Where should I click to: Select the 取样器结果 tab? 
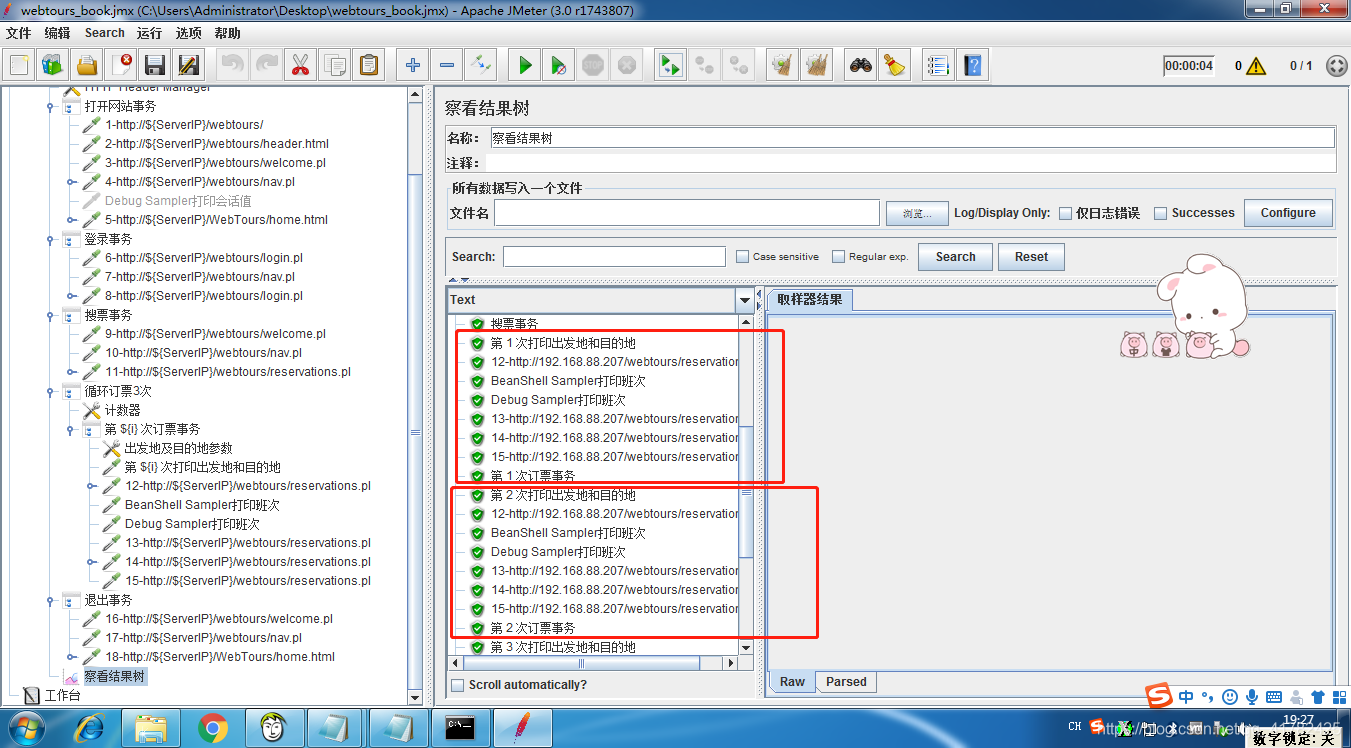point(810,300)
